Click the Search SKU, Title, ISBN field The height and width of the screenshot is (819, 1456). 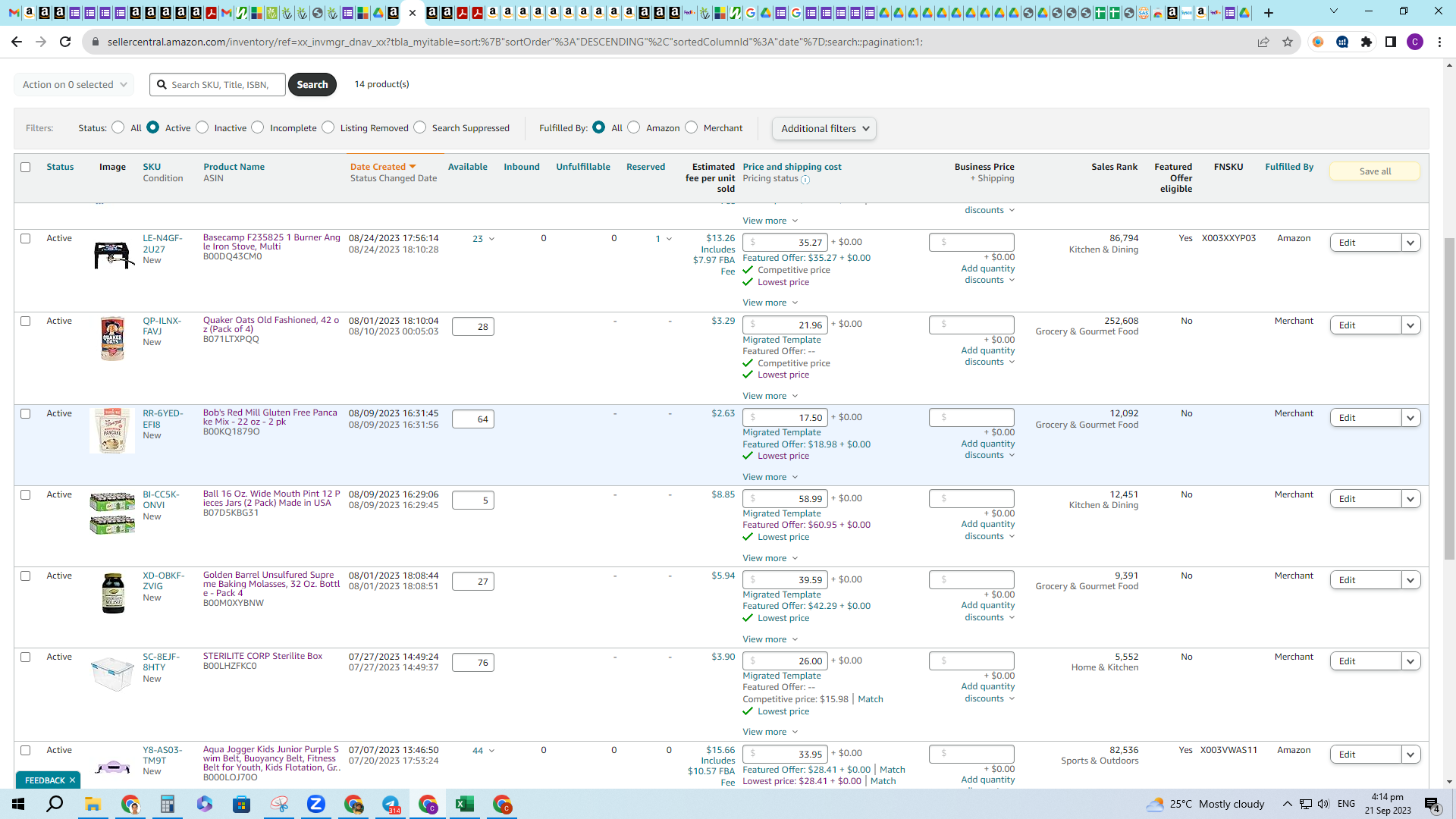(x=218, y=85)
